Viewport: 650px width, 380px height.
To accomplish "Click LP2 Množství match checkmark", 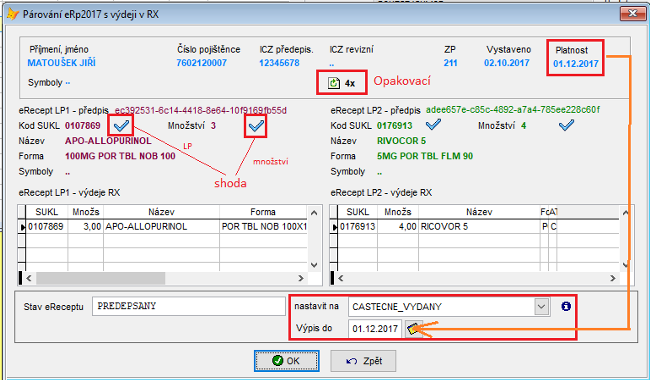I will 566,125.
